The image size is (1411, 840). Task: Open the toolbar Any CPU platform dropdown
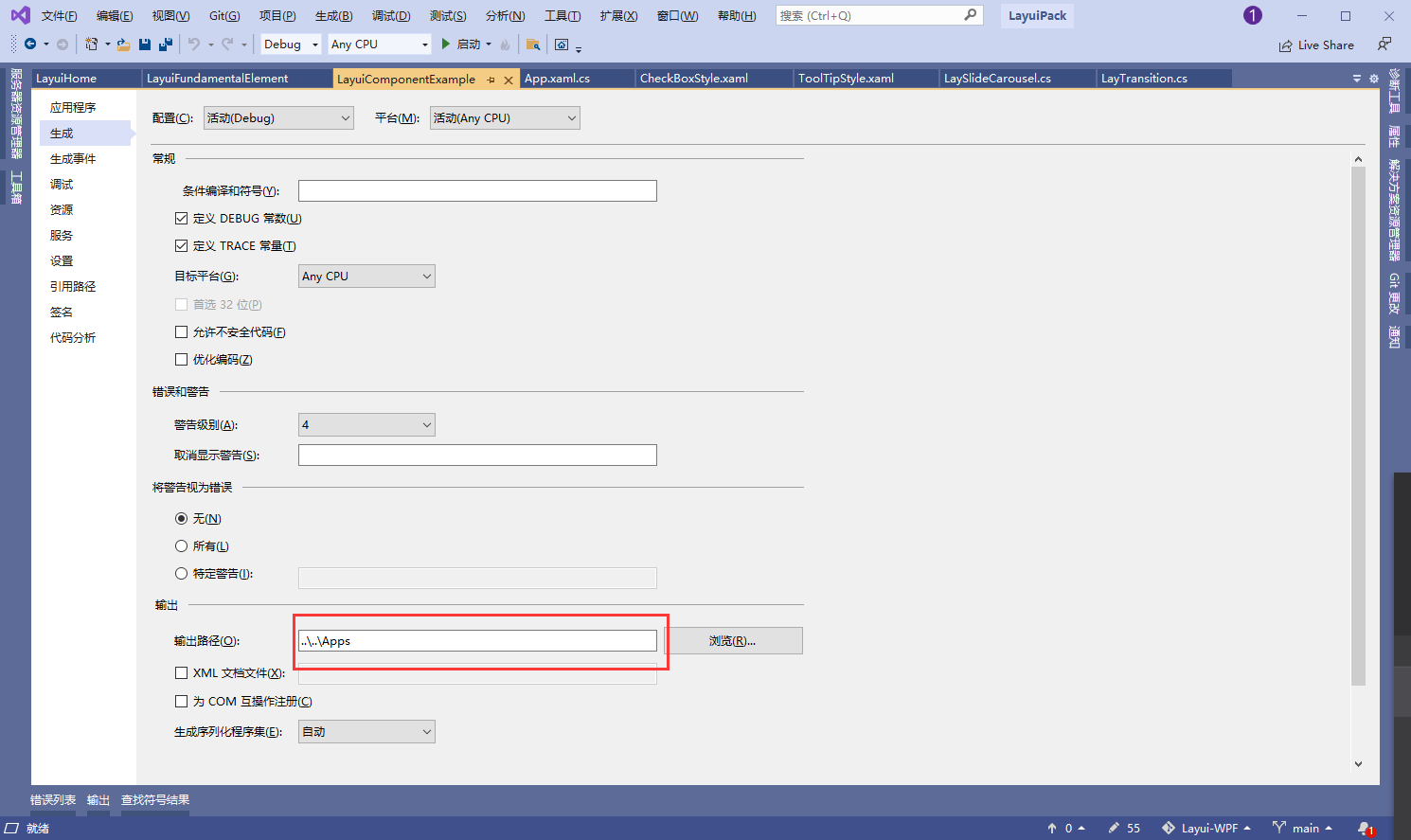pos(380,45)
